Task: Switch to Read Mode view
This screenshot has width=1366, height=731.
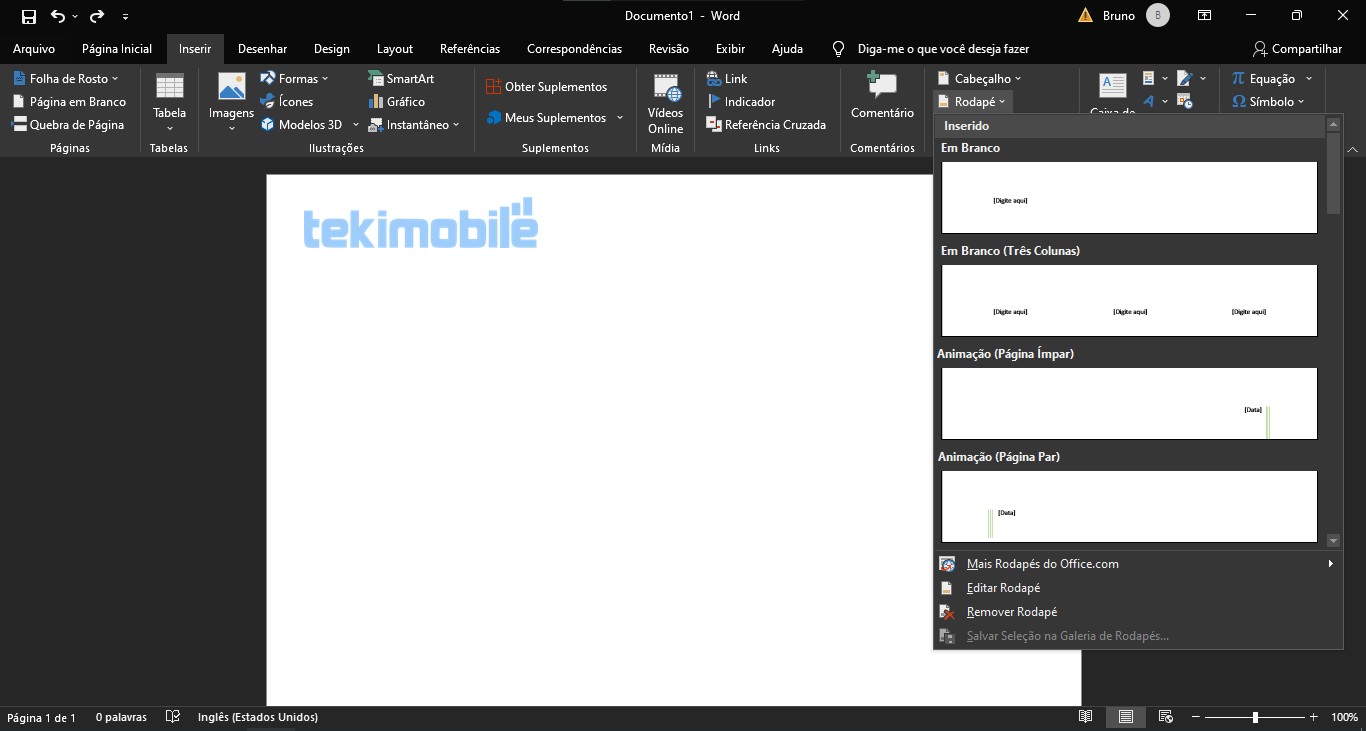Action: click(x=1086, y=717)
